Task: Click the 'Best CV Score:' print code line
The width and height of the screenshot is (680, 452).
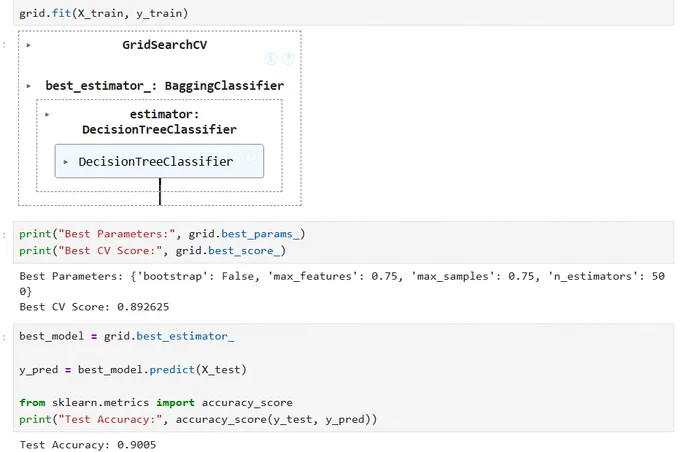Action: click(x=152, y=251)
